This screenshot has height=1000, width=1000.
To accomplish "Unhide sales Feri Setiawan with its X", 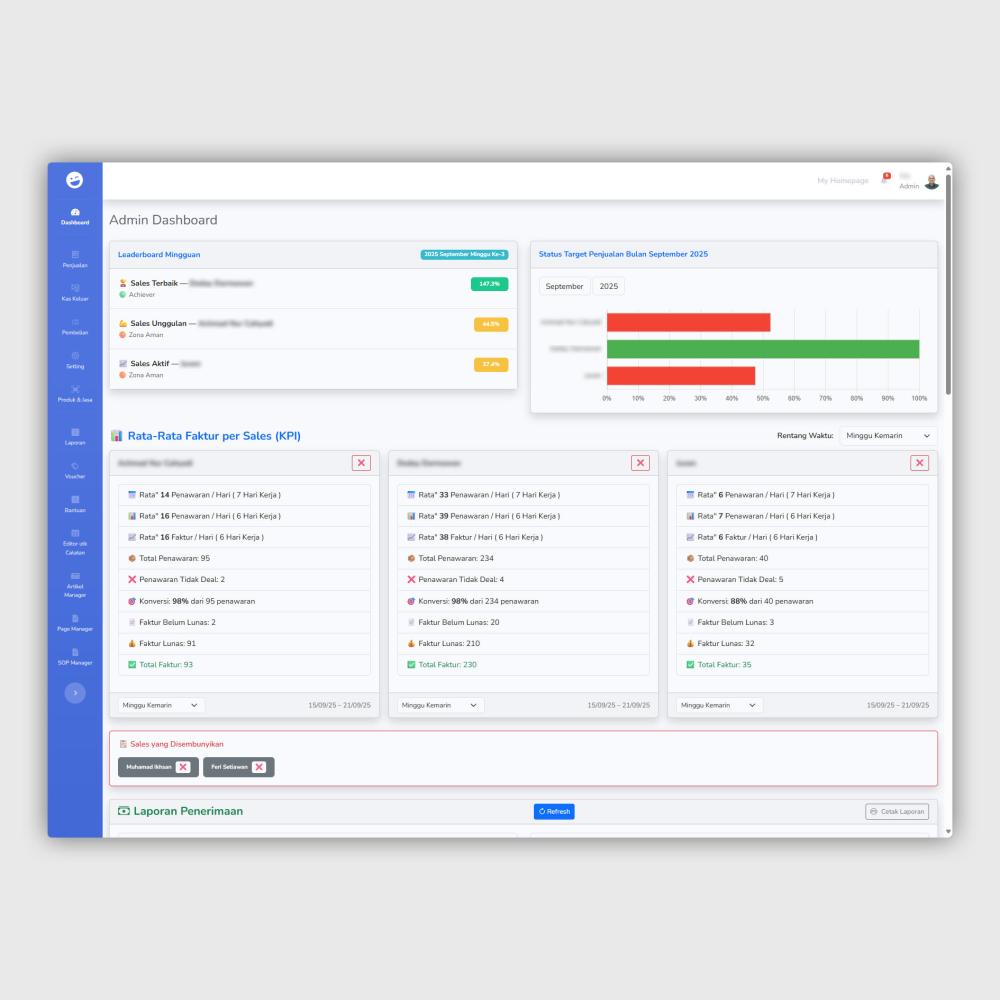I will point(259,767).
